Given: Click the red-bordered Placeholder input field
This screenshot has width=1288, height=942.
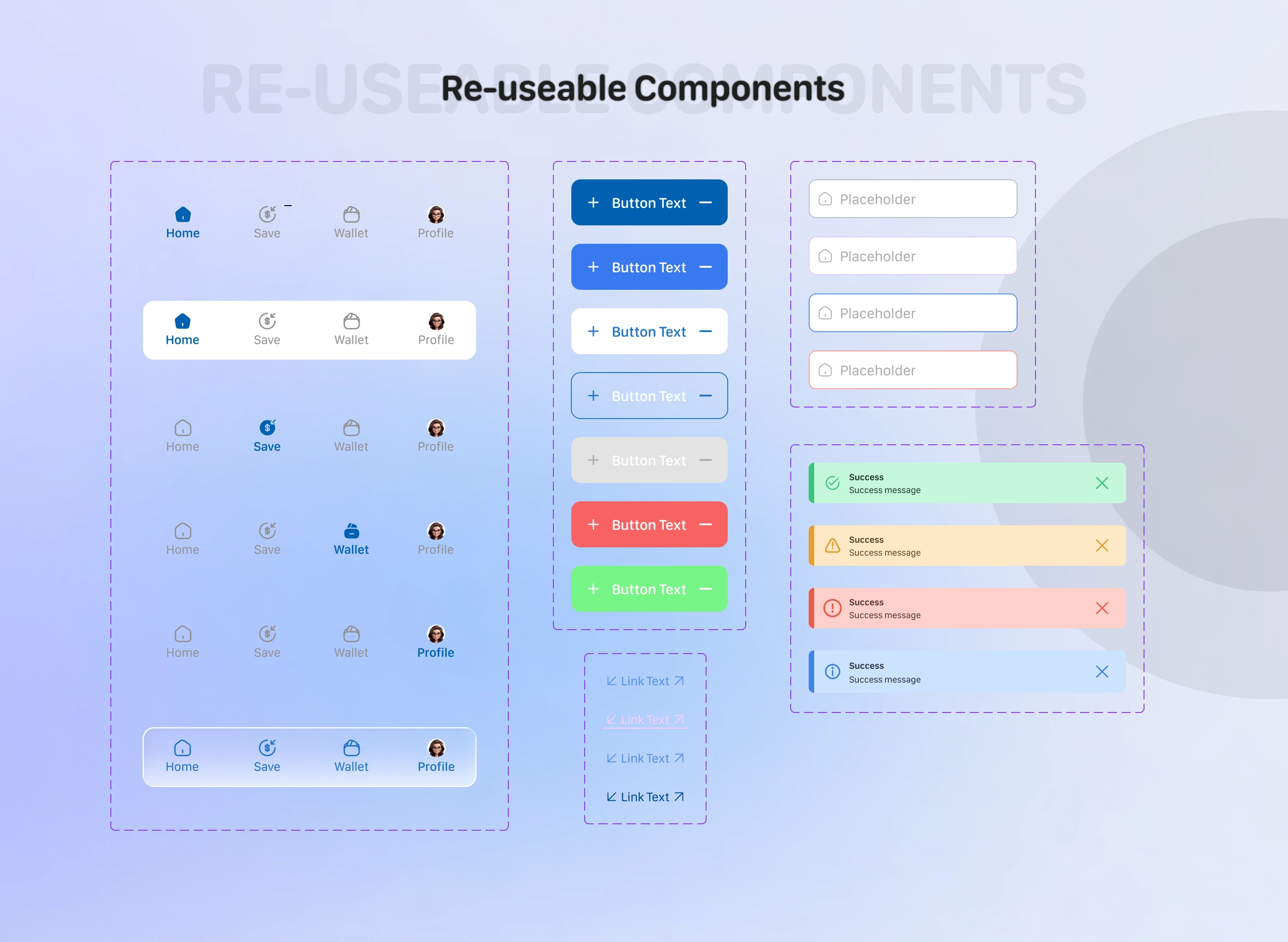Looking at the screenshot, I should pos(912,370).
